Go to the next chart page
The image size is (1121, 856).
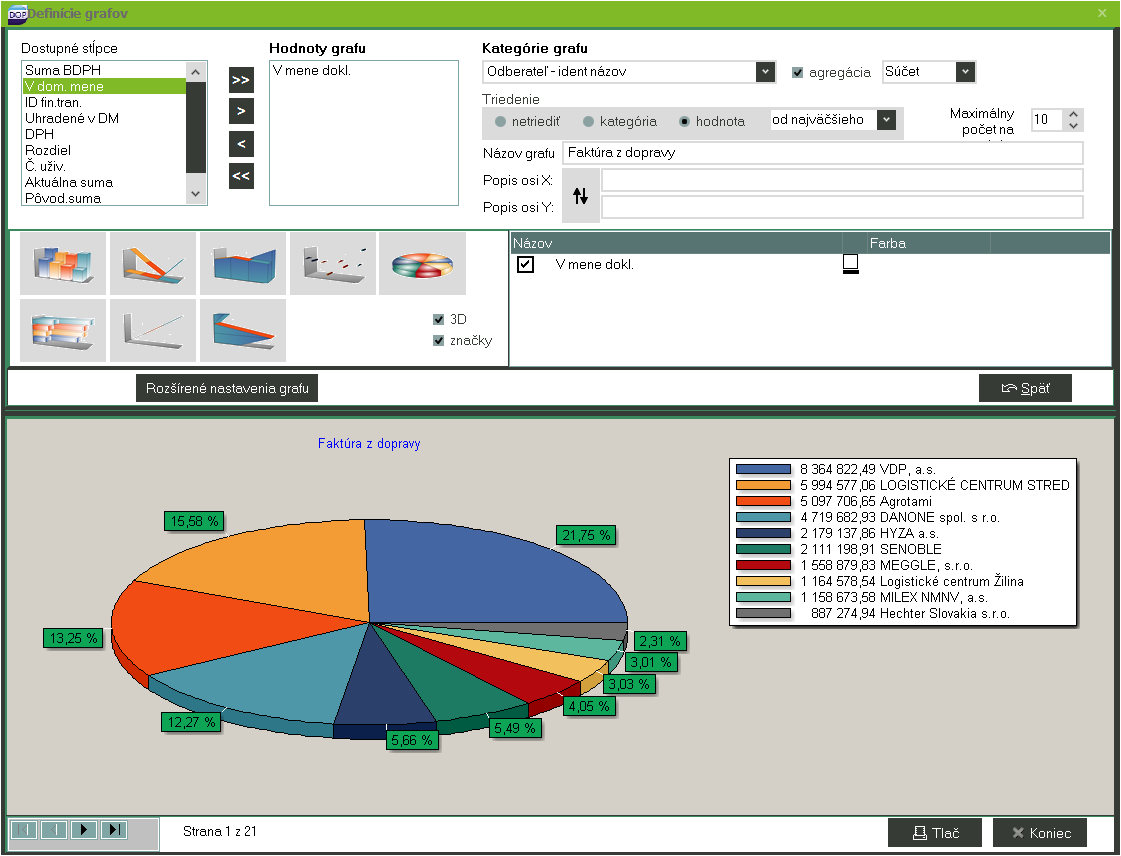[85, 829]
